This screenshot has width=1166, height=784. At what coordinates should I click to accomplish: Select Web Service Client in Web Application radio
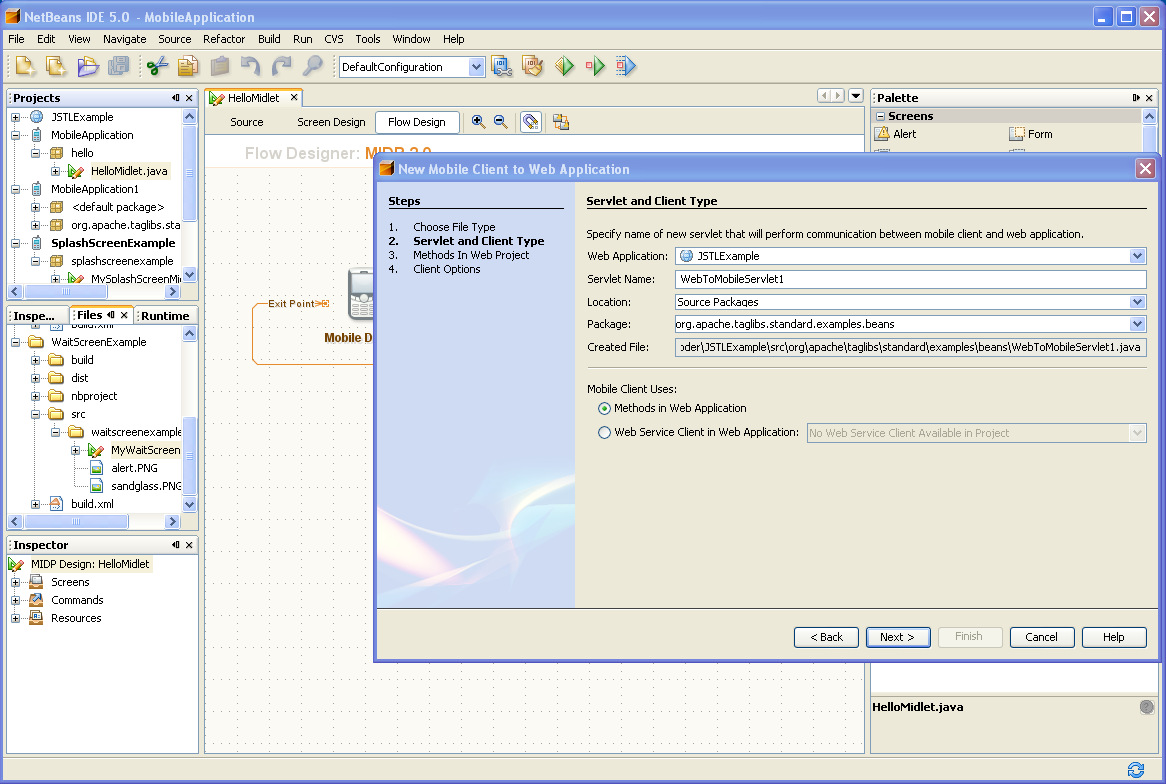pyautogui.click(x=604, y=432)
